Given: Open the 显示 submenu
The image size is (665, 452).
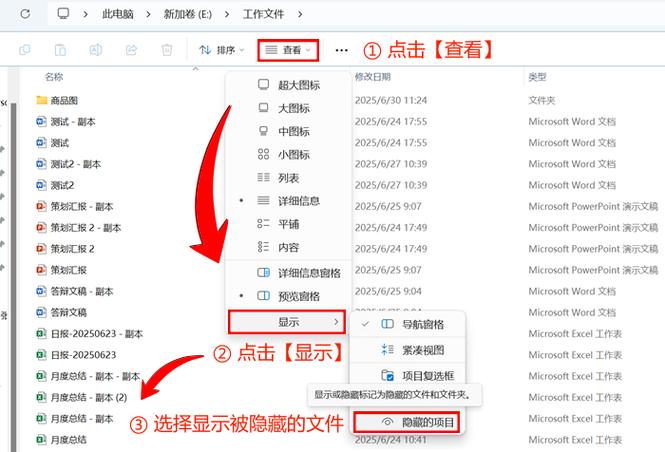Looking at the screenshot, I should click(287, 322).
